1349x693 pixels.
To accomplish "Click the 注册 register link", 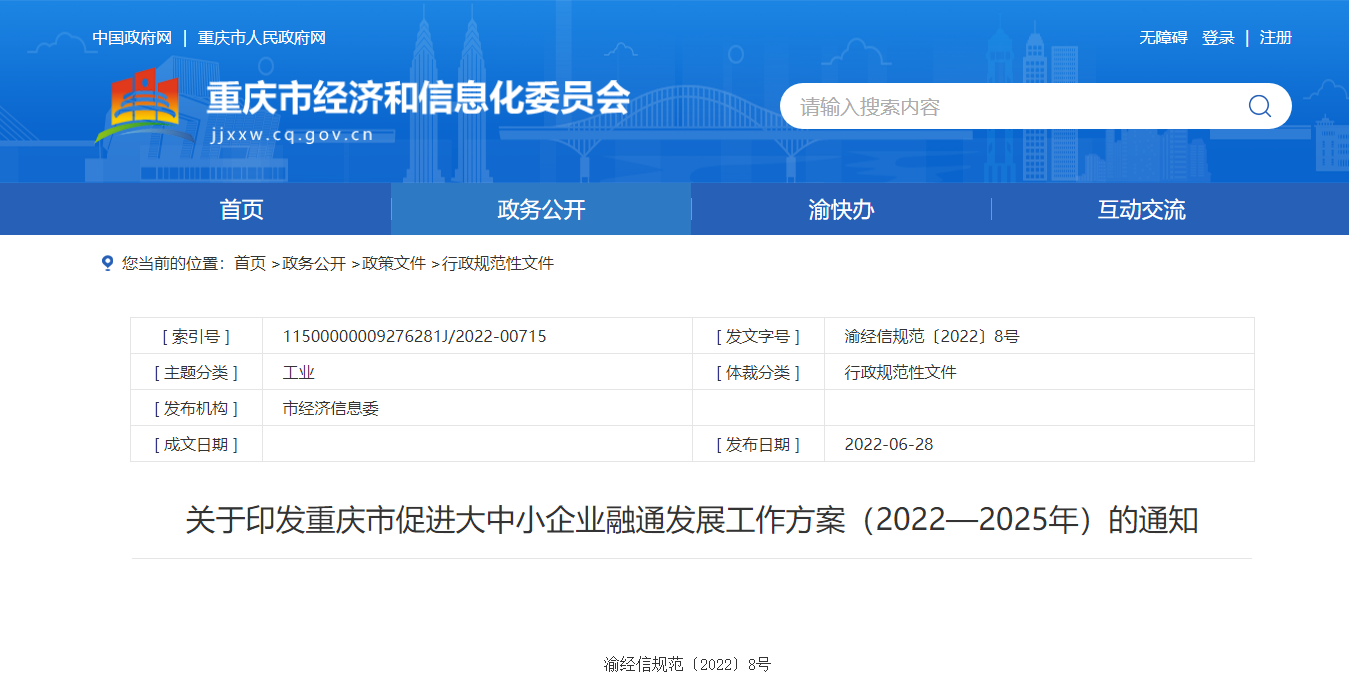I will coord(1276,38).
